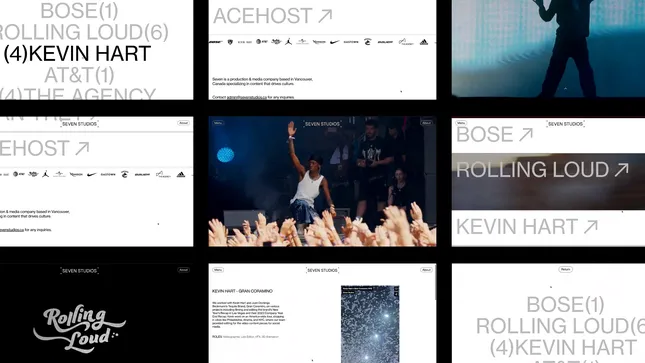Click the arrow icon next to KEVIN HART
The height and width of the screenshot is (363, 645).
pos(591,227)
